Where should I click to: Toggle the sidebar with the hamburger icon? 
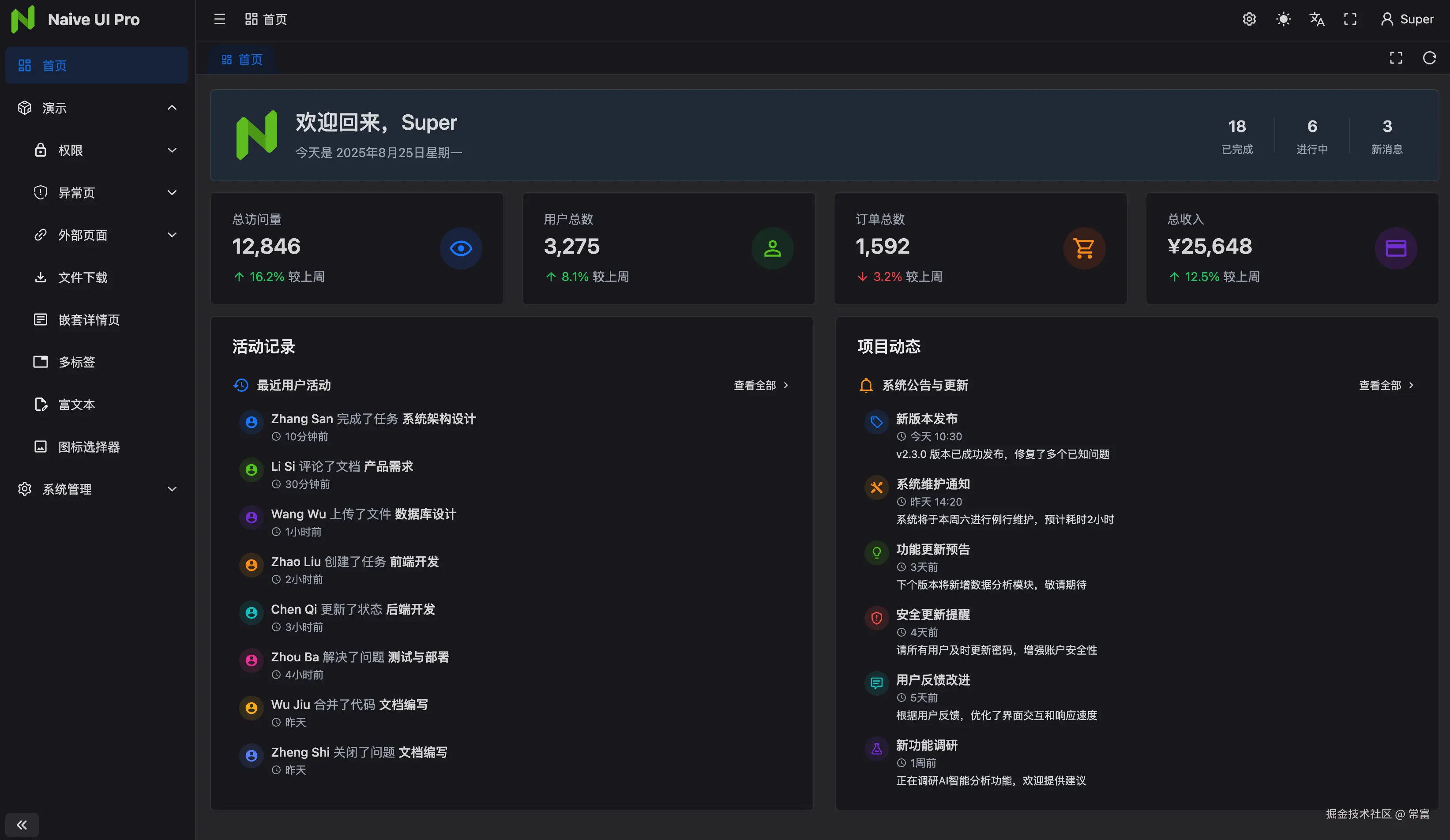coord(219,19)
